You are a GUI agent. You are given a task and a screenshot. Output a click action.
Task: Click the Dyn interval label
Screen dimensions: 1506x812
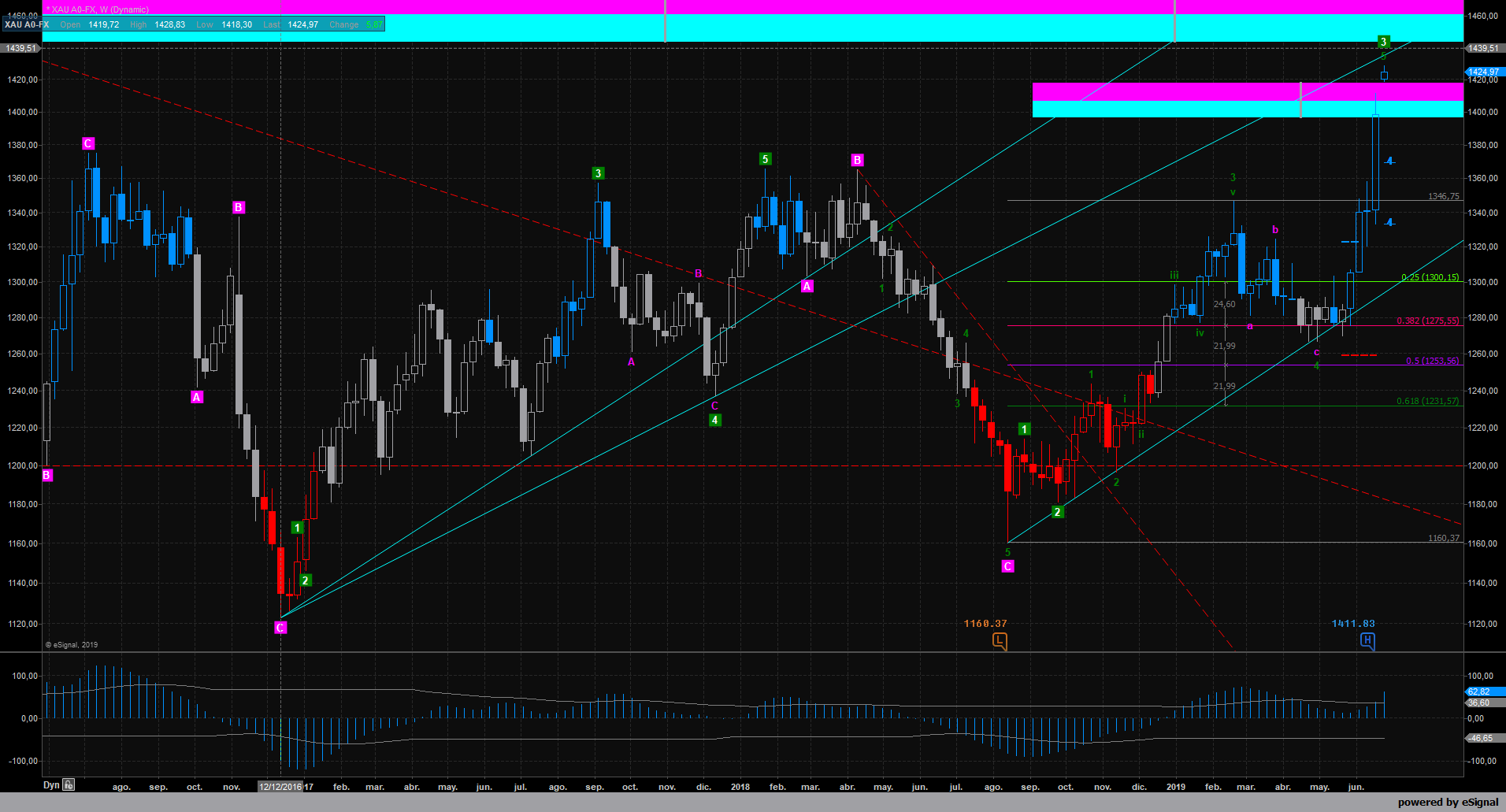point(51,785)
